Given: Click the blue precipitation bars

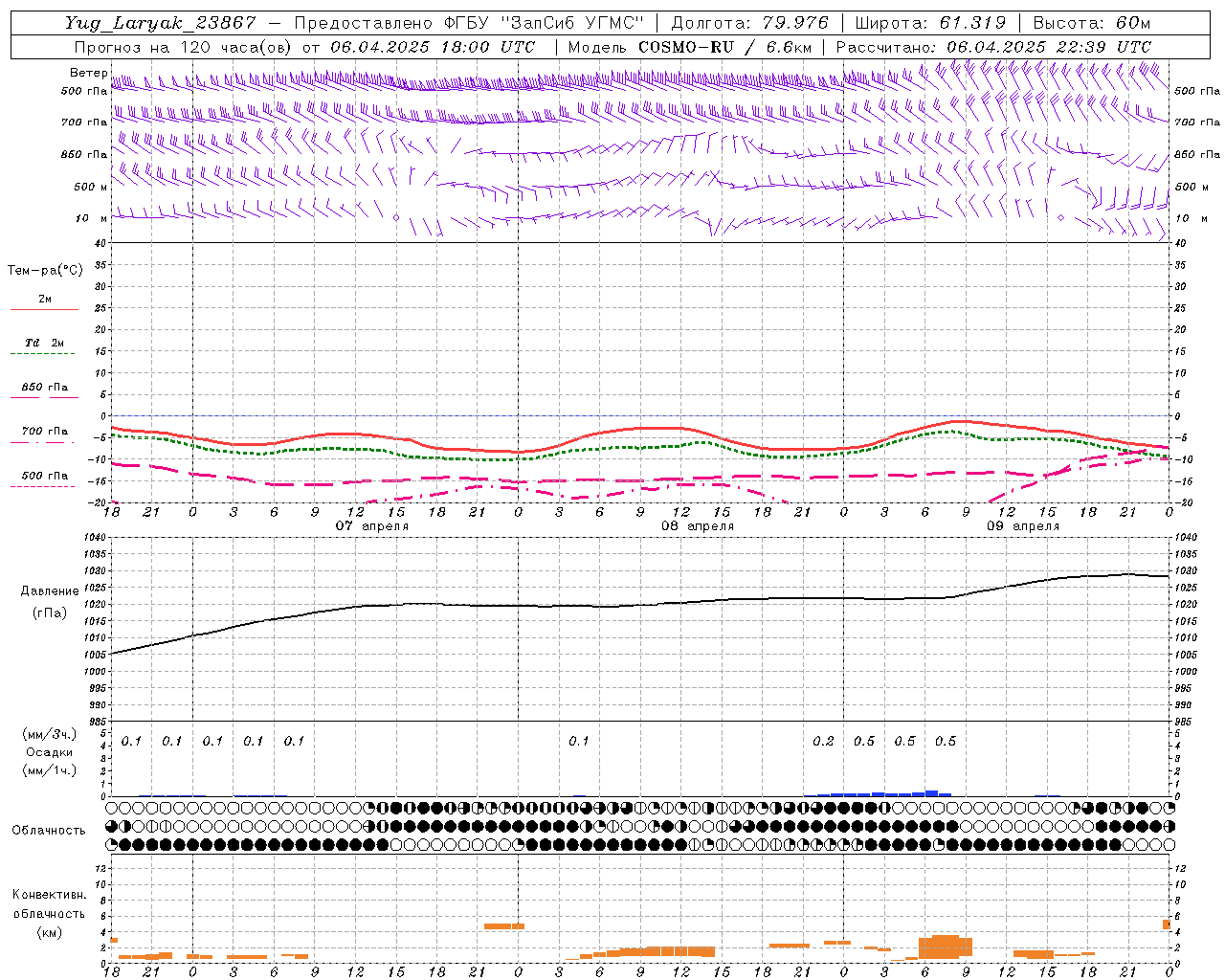Looking at the screenshot, I should click(x=879, y=793).
